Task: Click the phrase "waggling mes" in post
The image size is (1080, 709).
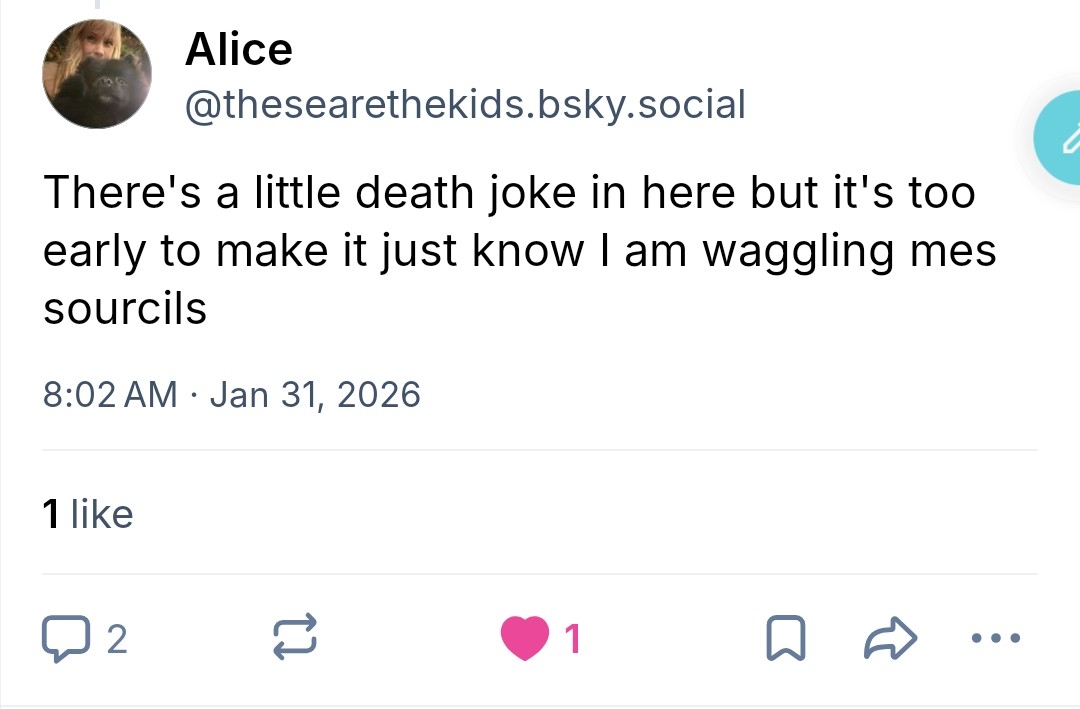Action: click(849, 251)
